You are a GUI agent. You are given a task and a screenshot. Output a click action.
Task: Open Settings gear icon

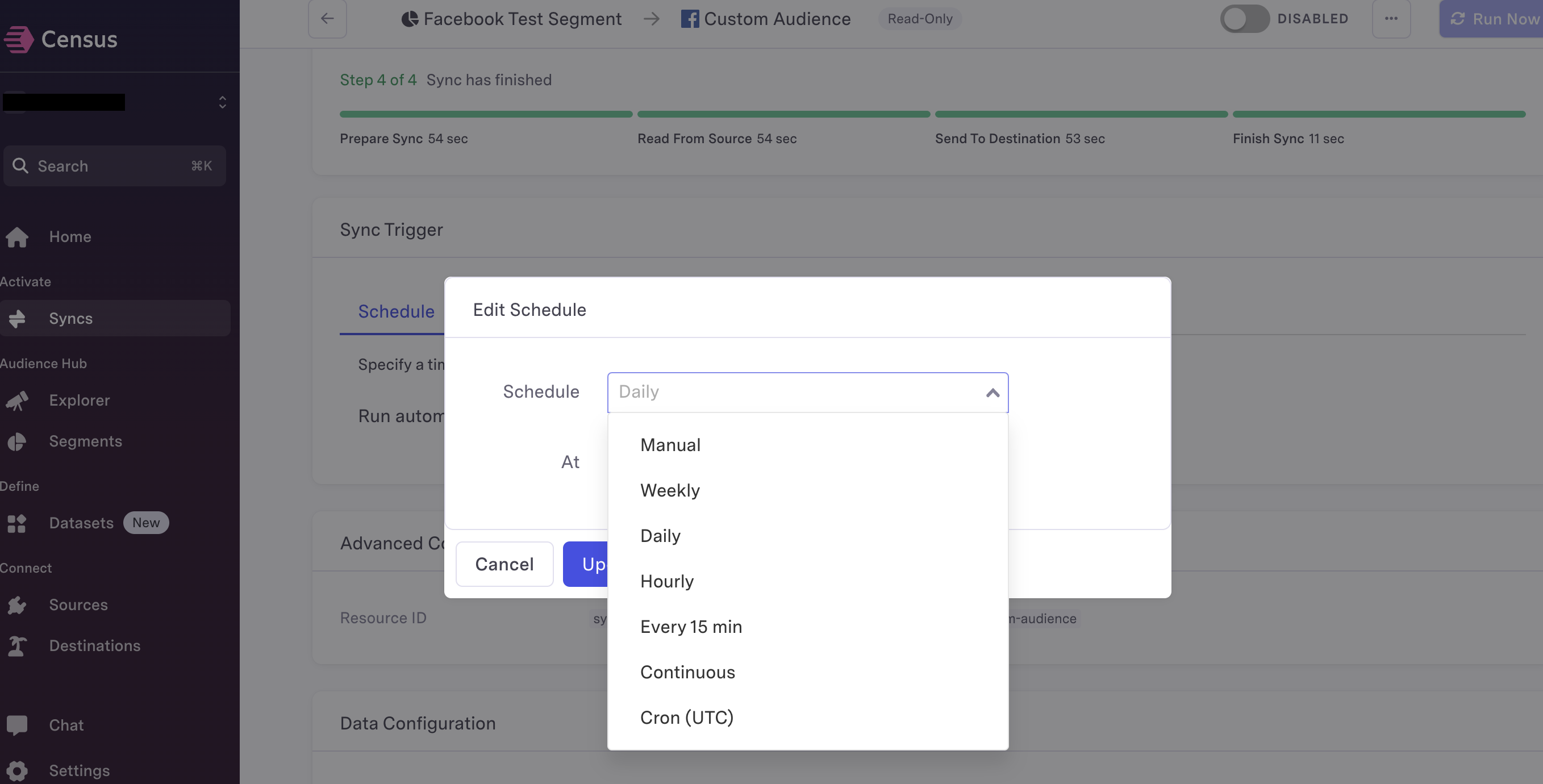point(17,771)
